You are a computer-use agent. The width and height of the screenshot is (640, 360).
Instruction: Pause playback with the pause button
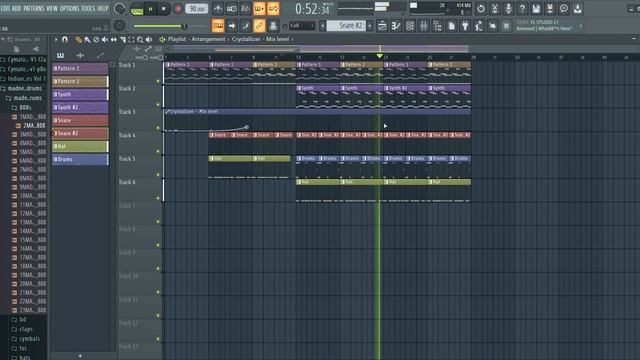[x=150, y=9]
